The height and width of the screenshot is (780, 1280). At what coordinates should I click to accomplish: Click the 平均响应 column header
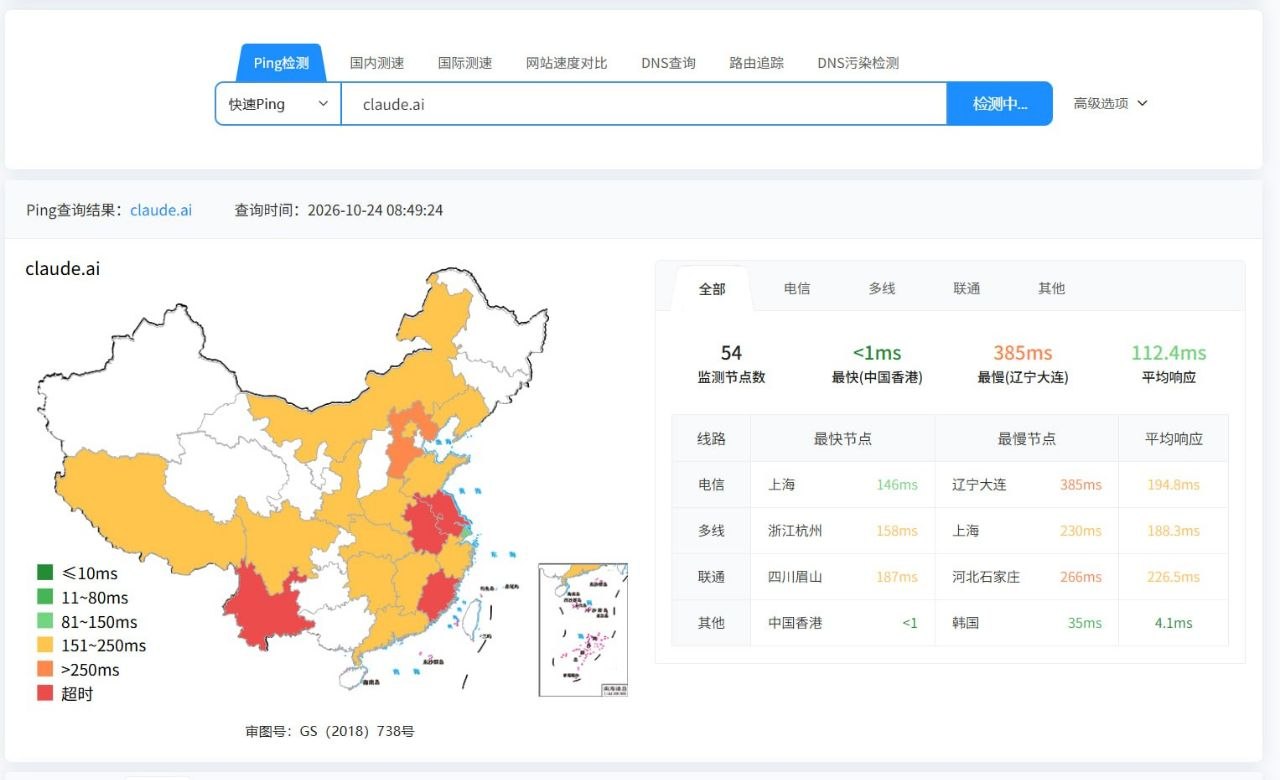1174,438
